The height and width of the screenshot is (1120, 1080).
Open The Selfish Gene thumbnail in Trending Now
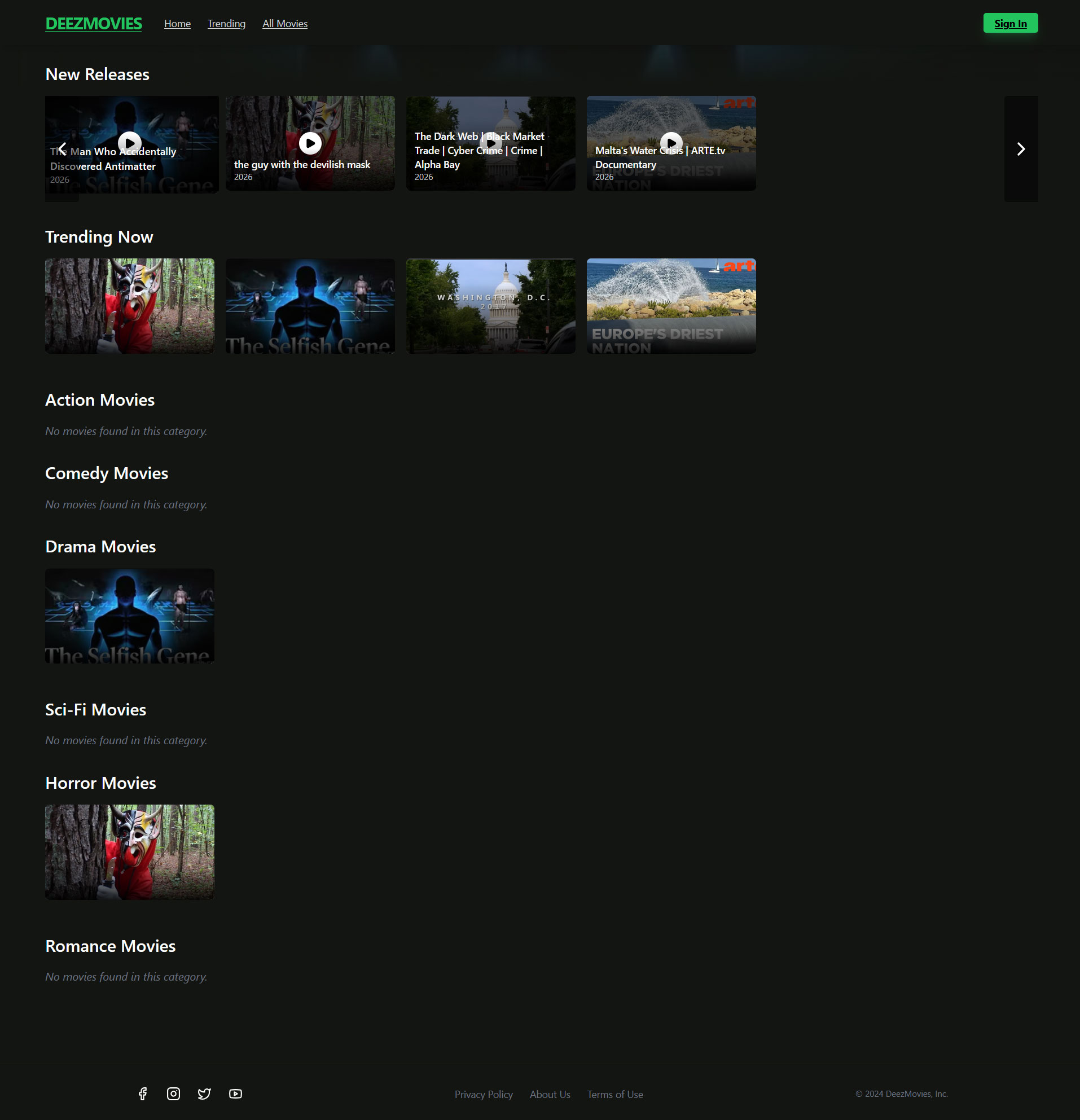pos(310,306)
